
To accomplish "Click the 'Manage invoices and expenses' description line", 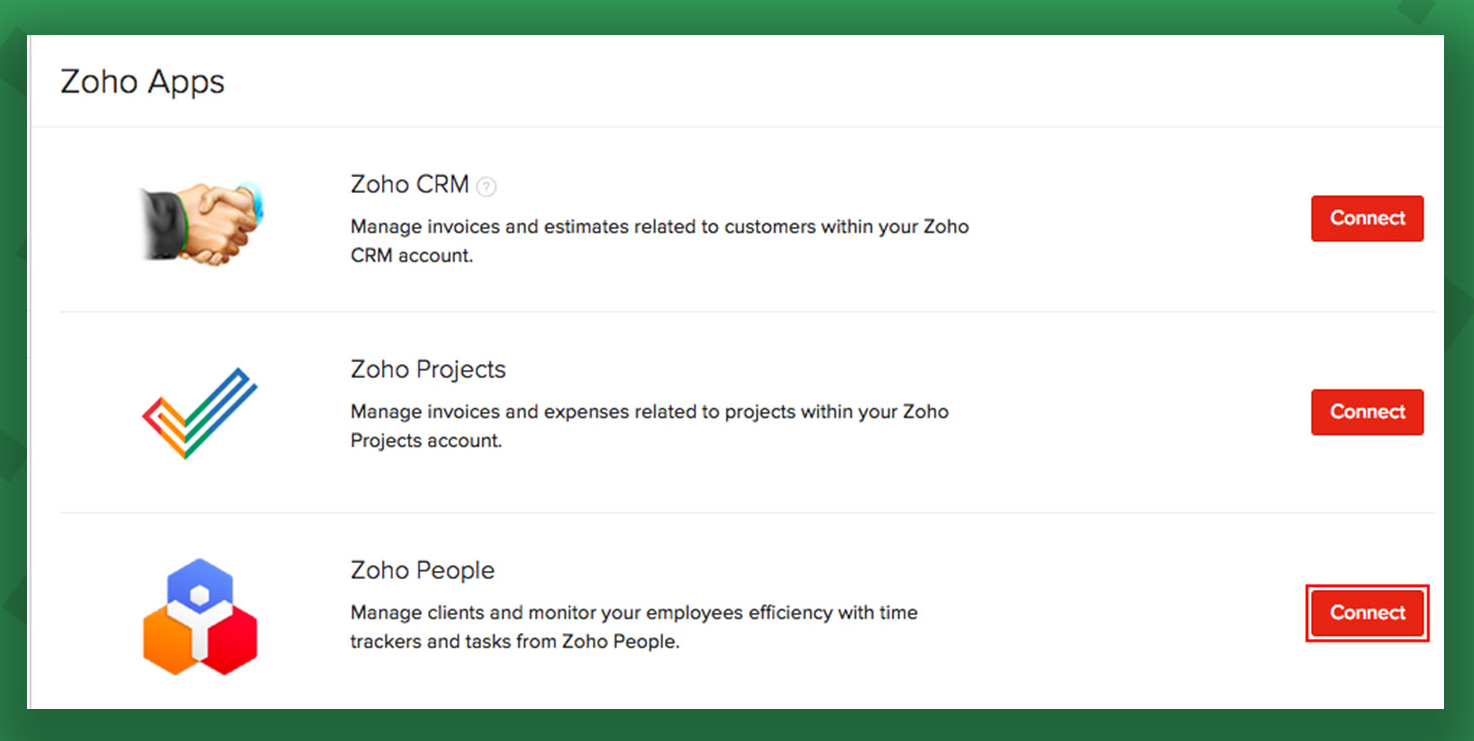I will point(649,412).
